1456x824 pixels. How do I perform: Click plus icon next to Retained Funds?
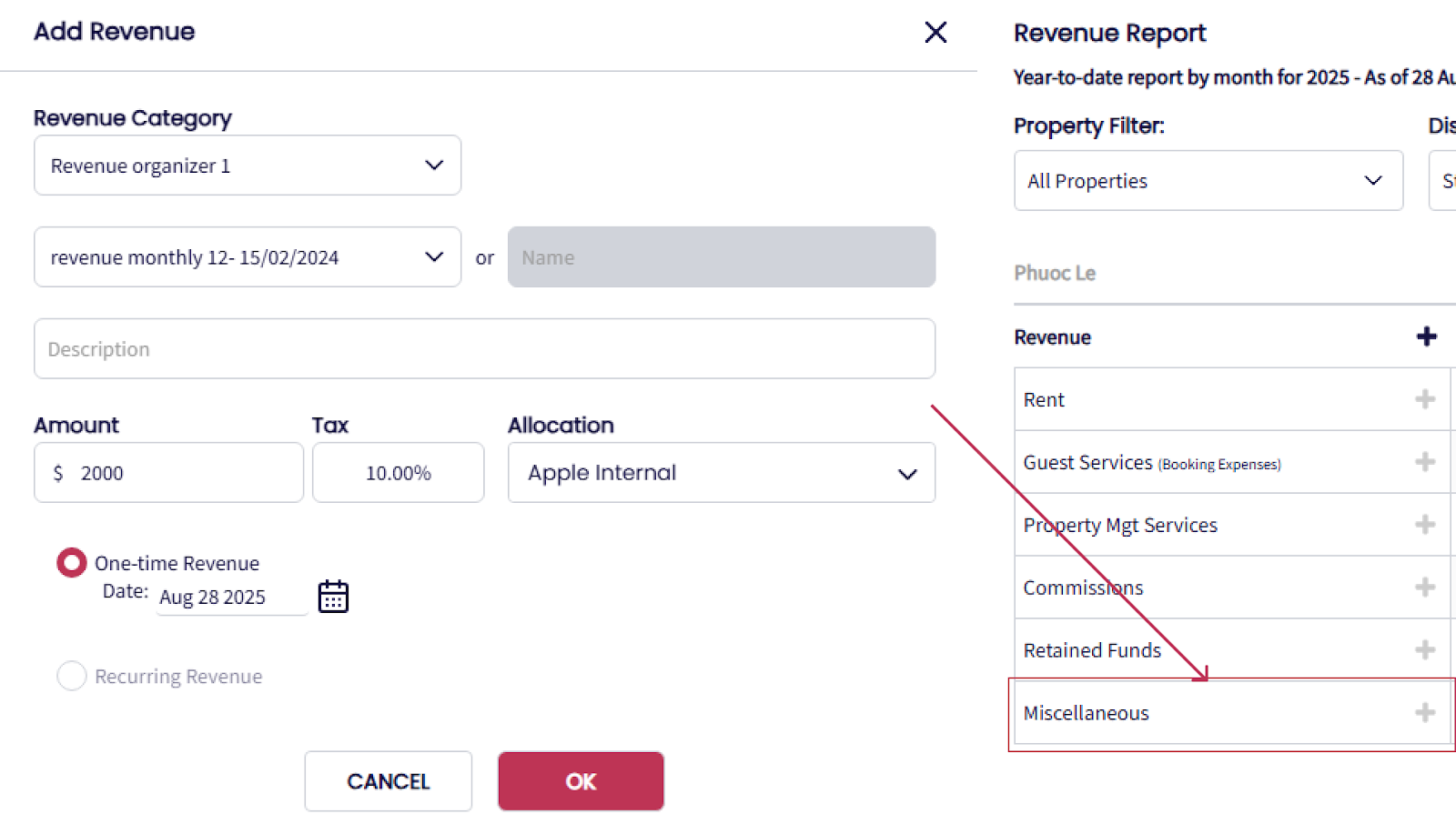click(1425, 650)
